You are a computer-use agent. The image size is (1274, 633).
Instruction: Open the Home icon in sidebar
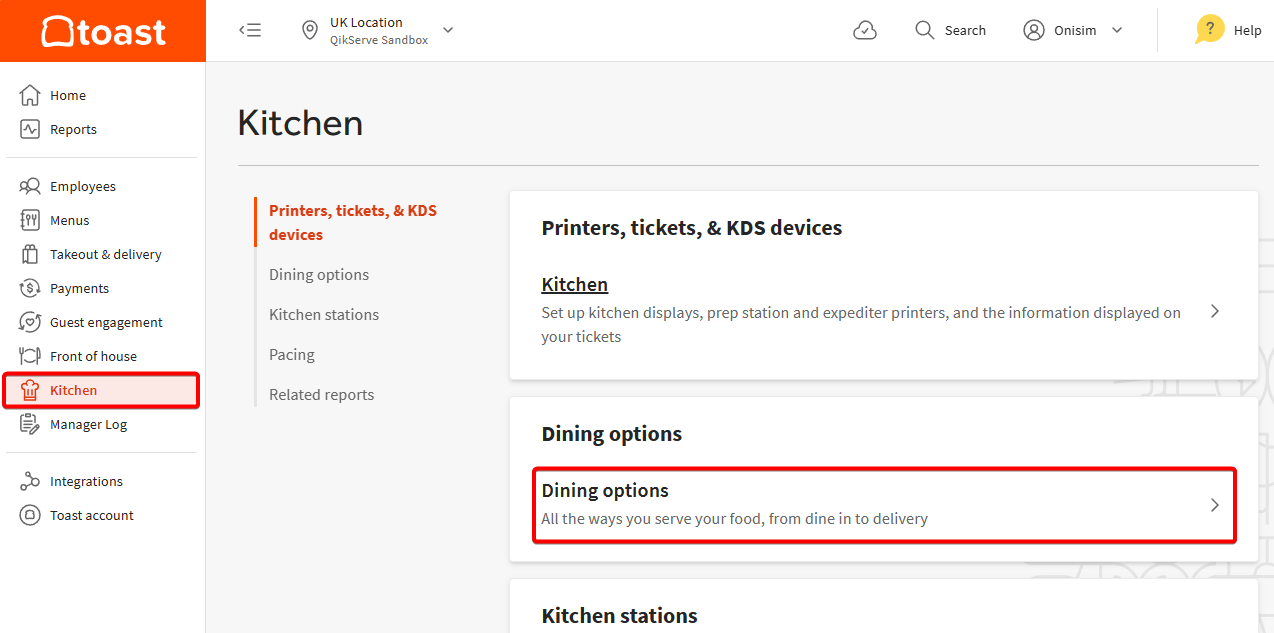(x=30, y=94)
